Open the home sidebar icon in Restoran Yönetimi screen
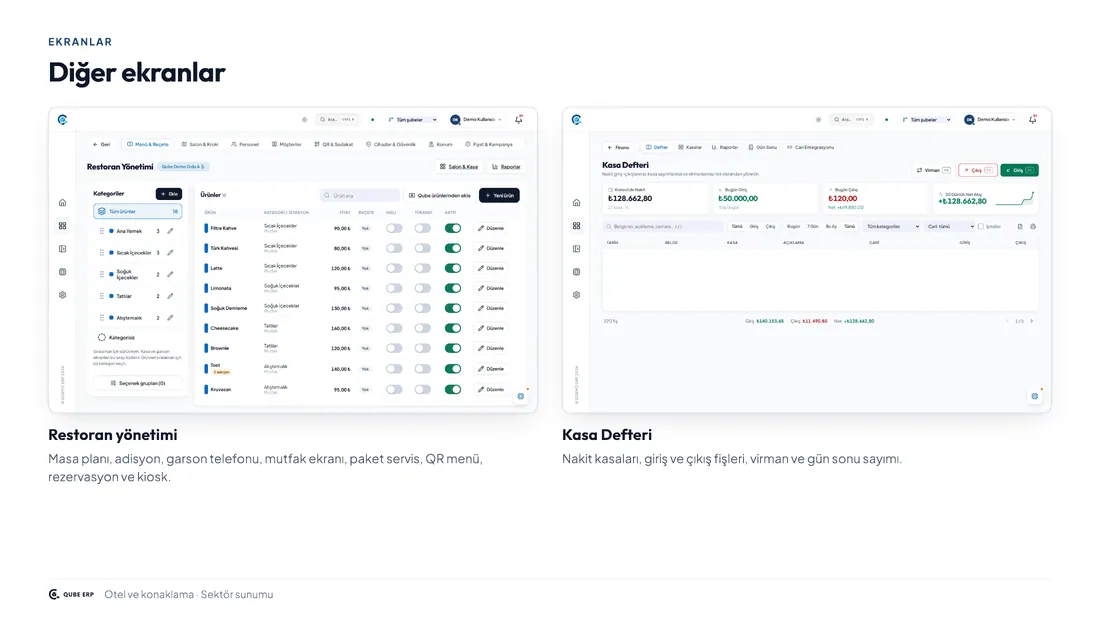 point(62,203)
